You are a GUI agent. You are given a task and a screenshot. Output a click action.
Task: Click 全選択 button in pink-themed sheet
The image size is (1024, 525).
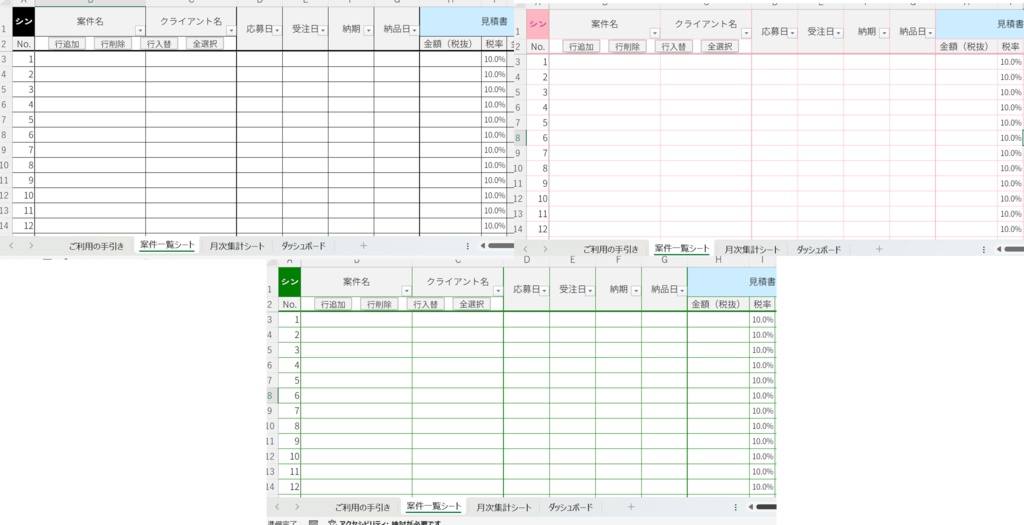[x=720, y=46]
